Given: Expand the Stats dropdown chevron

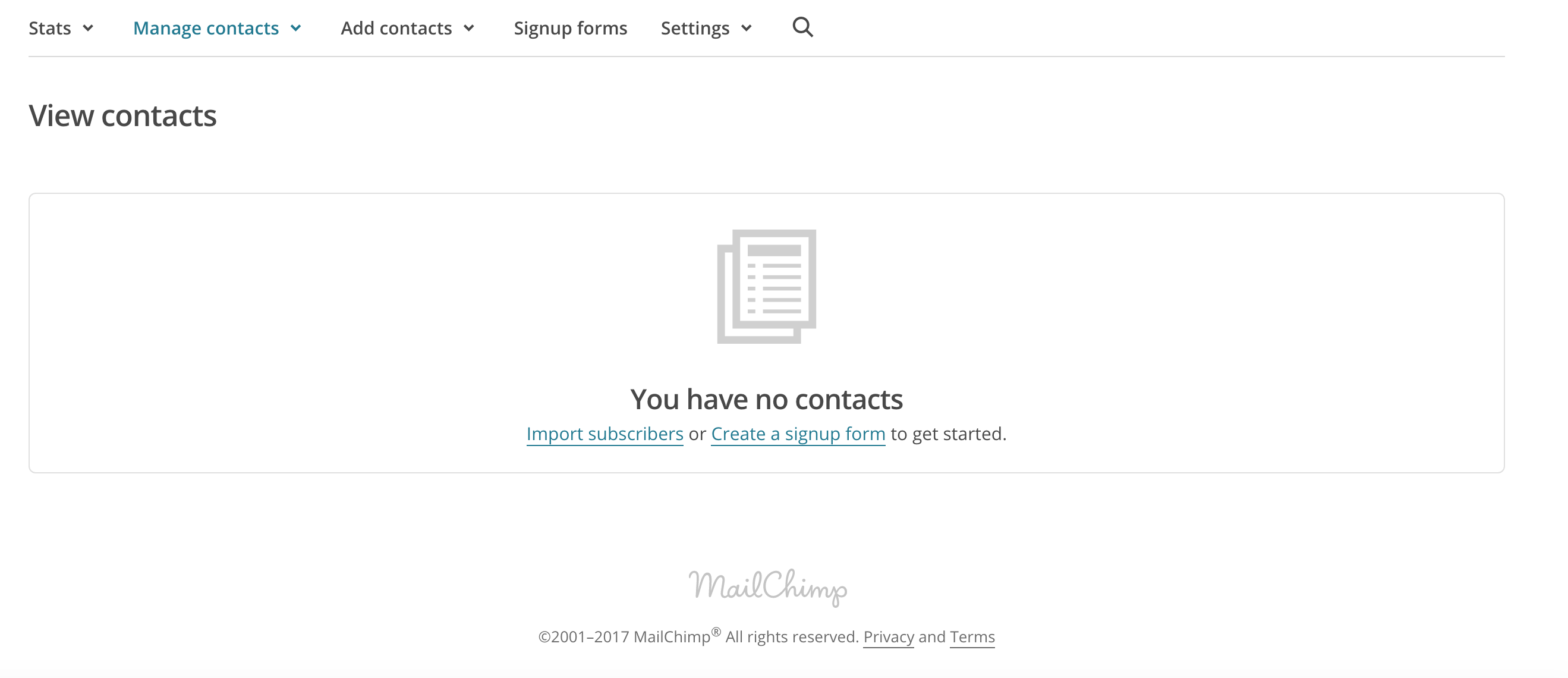Looking at the screenshot, I should (88, 28).
